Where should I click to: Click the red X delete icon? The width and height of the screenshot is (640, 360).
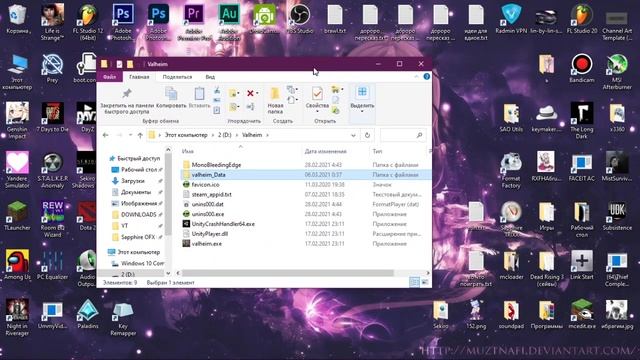click(250, 93)
